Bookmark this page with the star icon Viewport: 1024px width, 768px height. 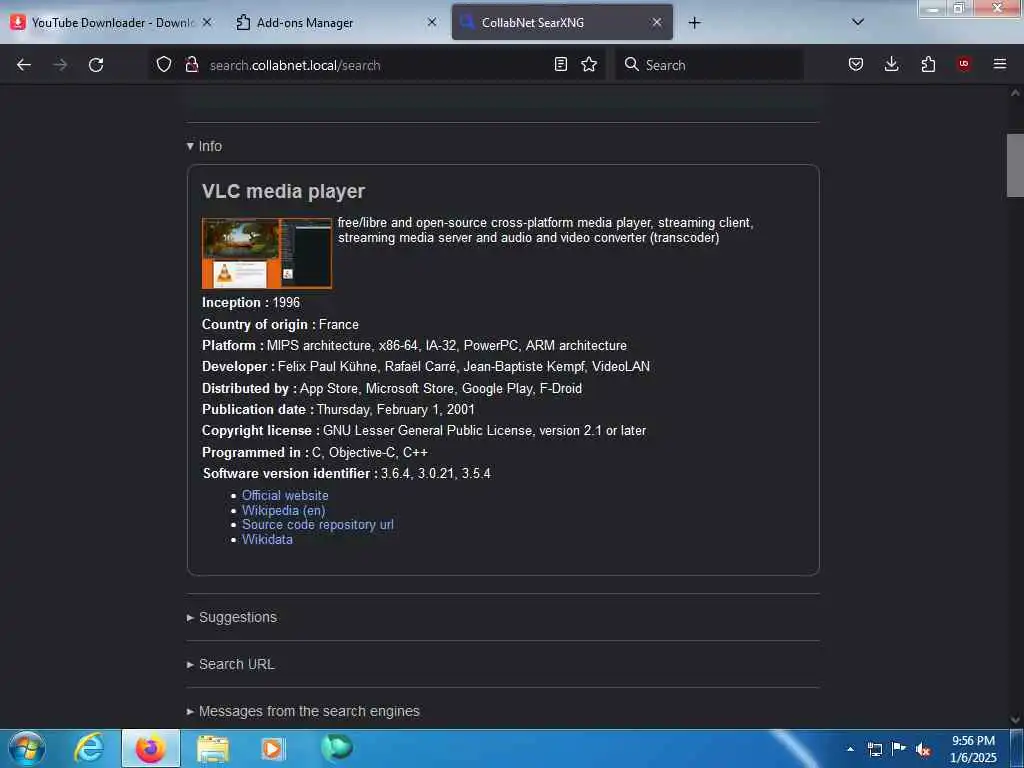(589, 64)
